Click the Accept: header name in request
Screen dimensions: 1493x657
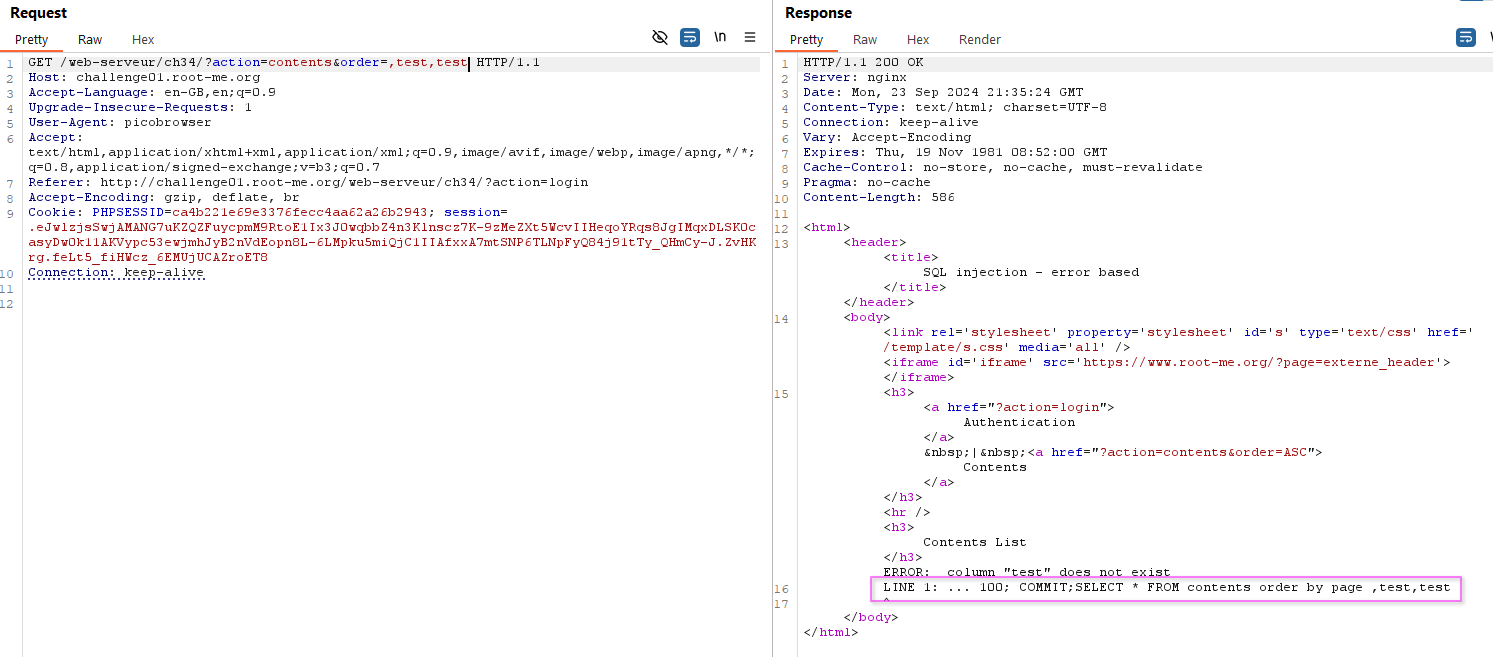[56, 137]
